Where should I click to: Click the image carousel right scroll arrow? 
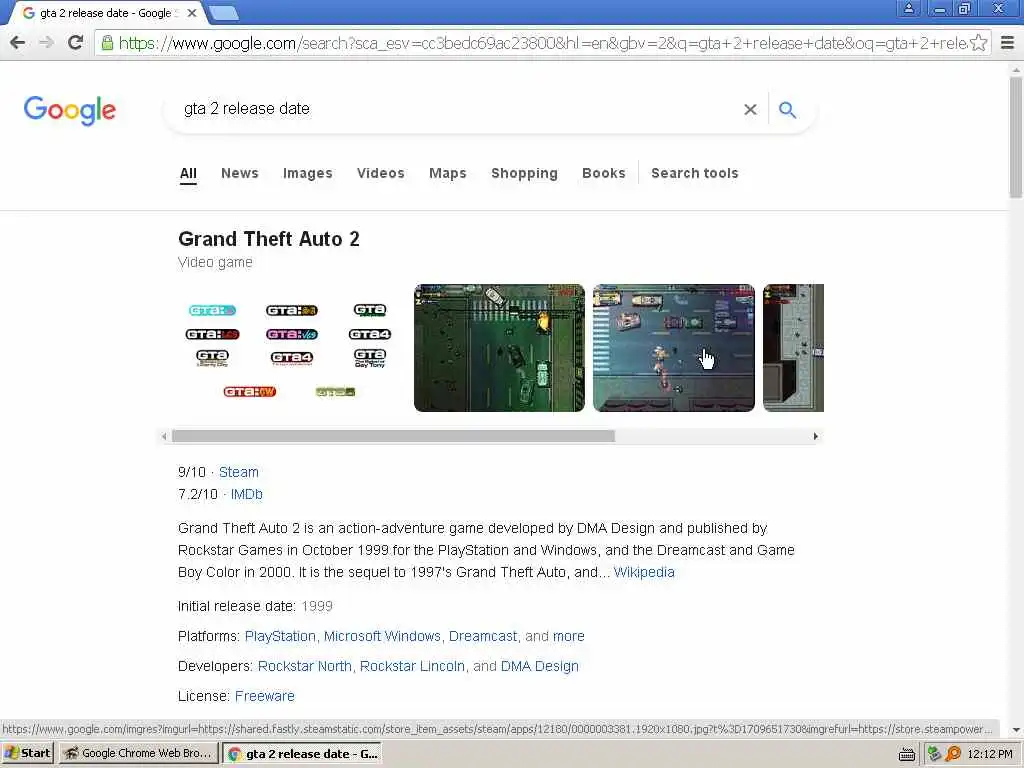click(816, 436)
